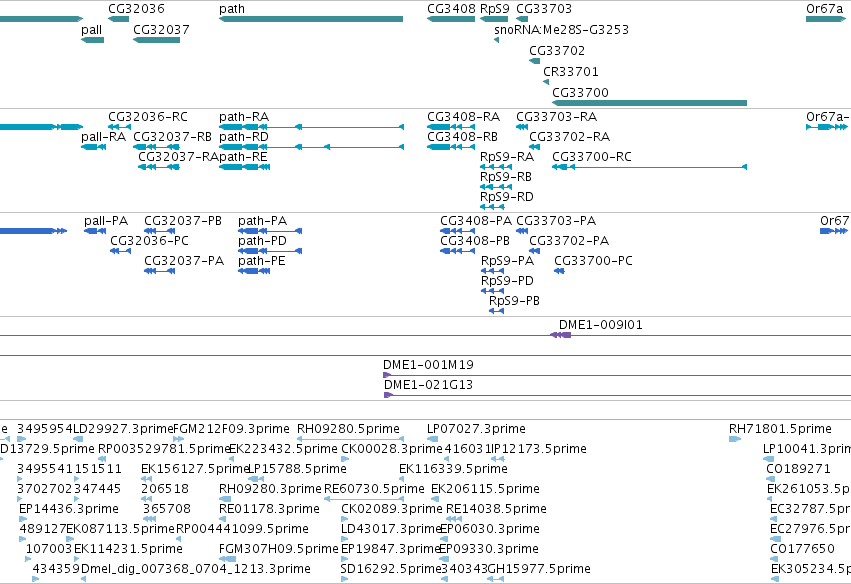Click the long bar under CG33700 gene
851x584 pixels.
650,103
